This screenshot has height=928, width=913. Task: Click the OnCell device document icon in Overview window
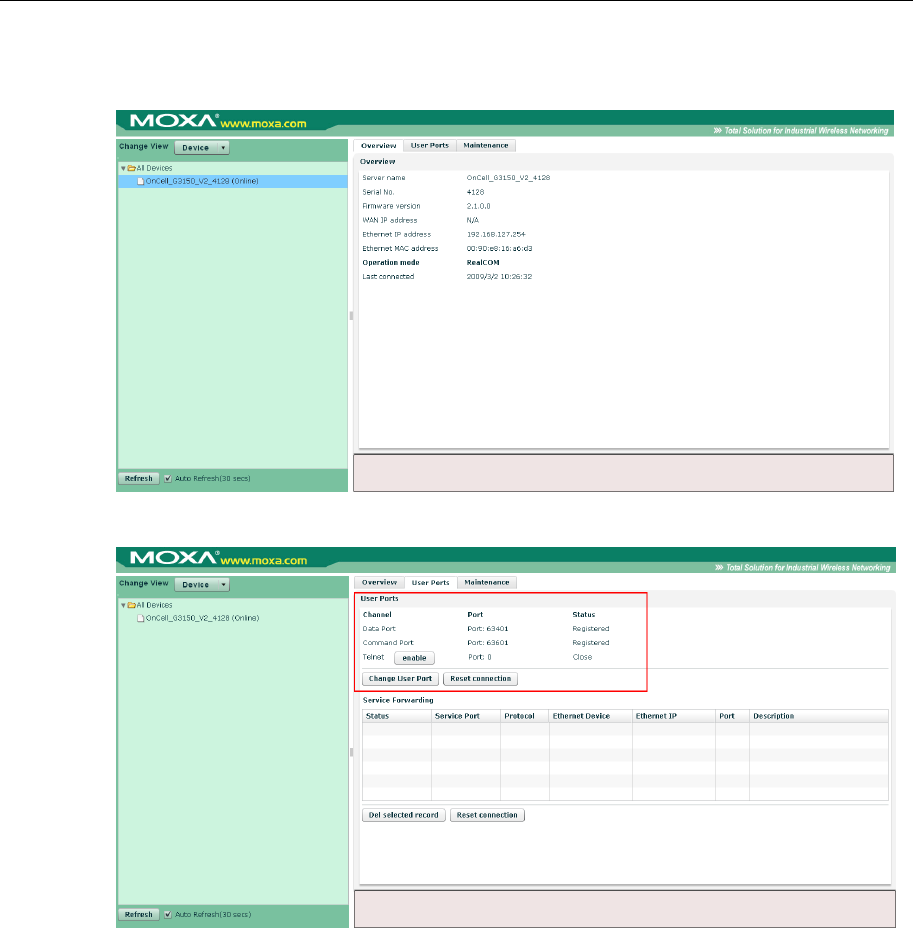pyautogui.click(x=141, y=181)
